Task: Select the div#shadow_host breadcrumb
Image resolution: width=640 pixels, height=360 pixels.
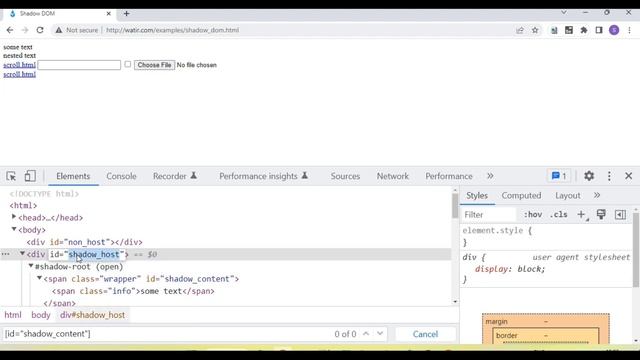Action: [93, 315]
